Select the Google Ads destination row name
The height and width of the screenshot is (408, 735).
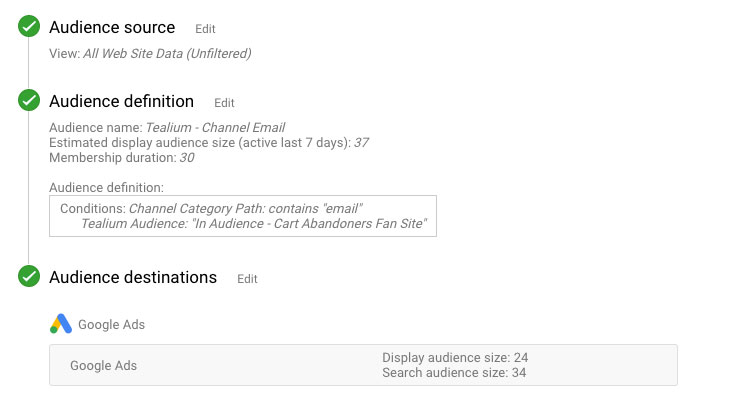tap(103, 365)
